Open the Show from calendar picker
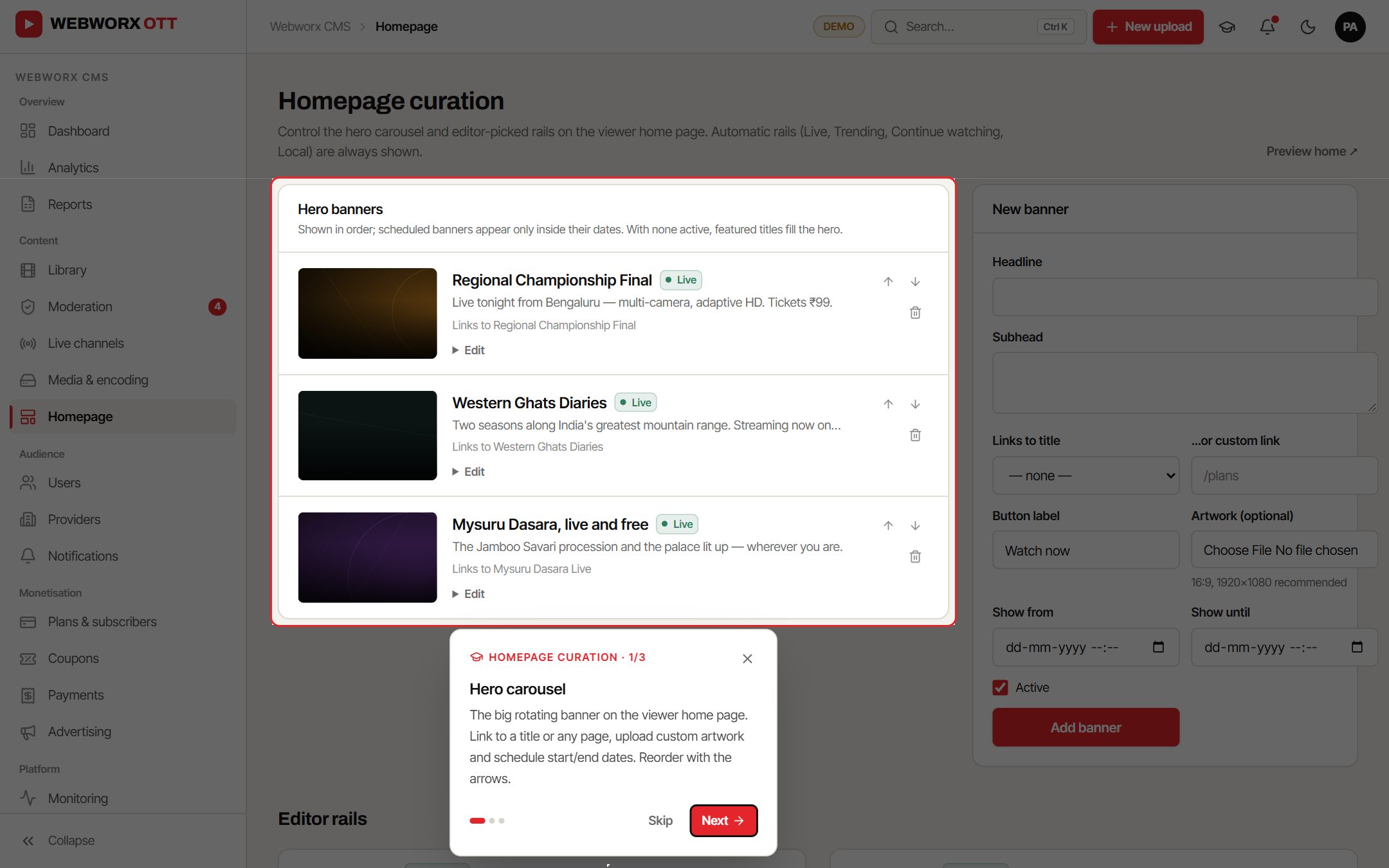 click(1158, 647)
